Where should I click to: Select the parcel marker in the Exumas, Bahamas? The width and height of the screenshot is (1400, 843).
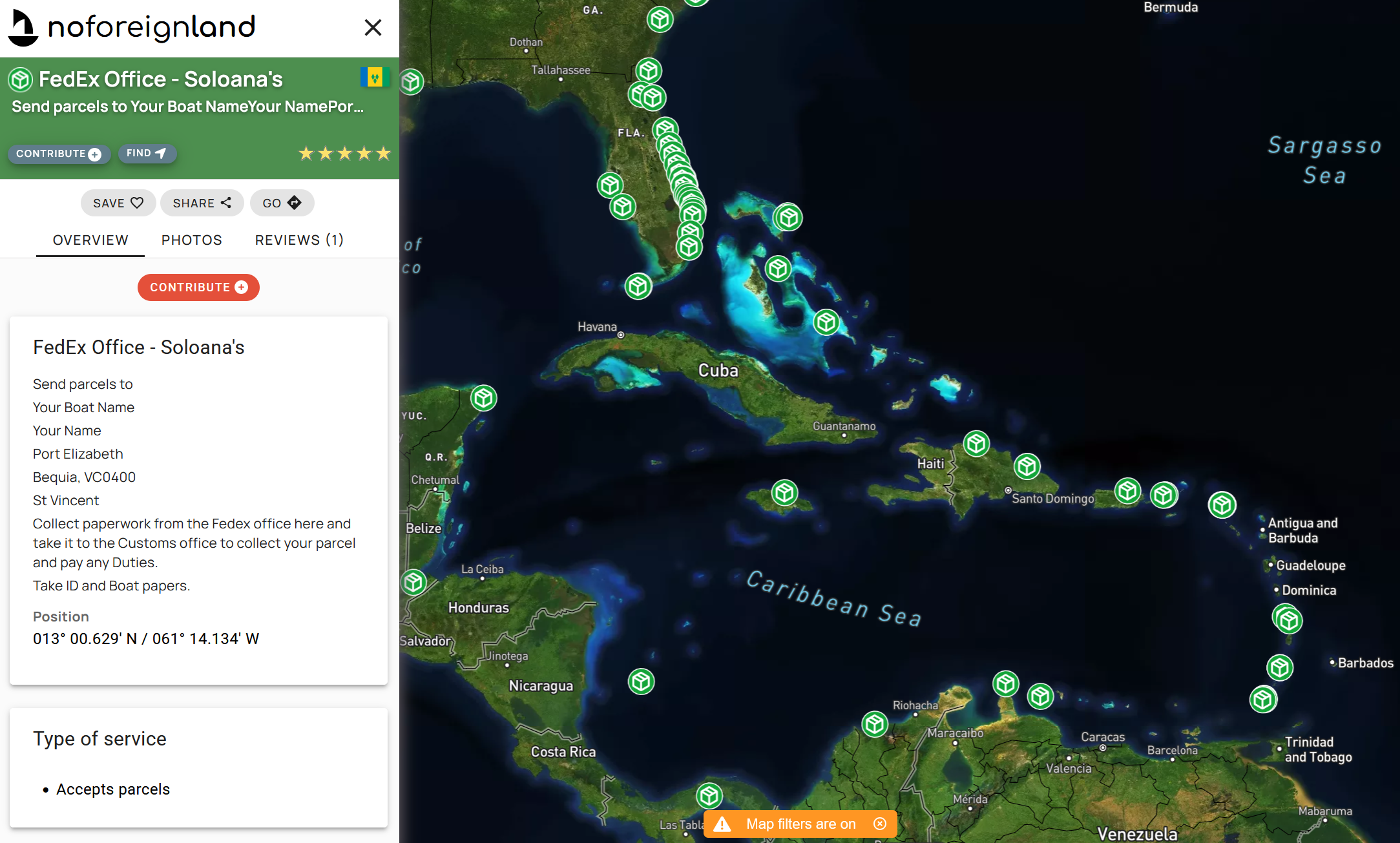coord(827,322)
